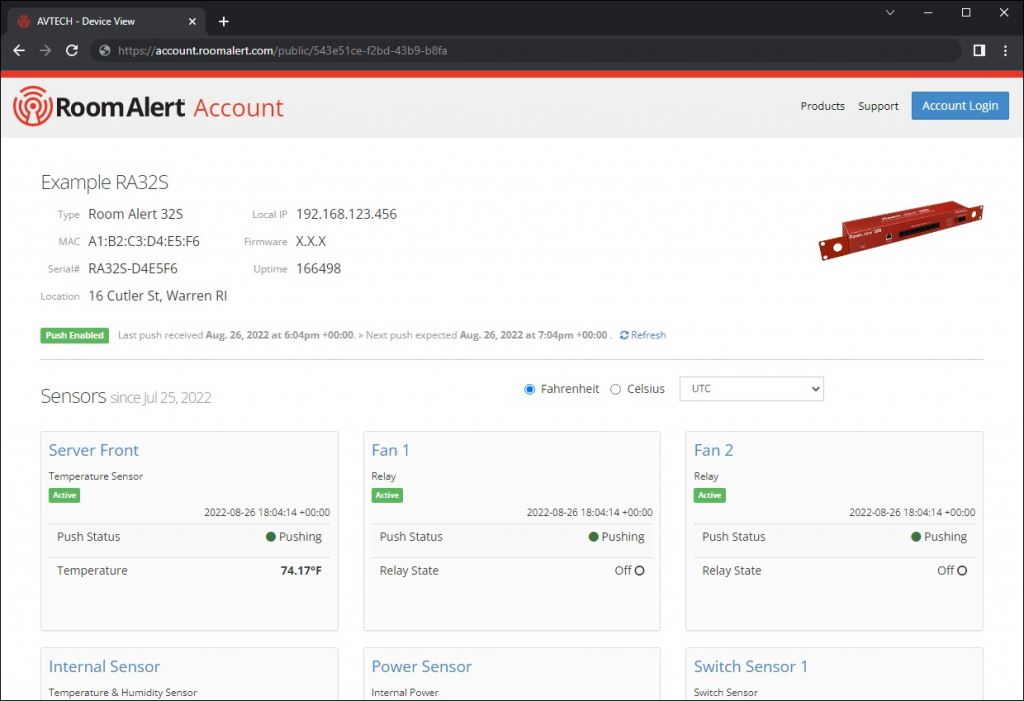The image size is (1024, 701).
Task: Open the browser three-dot menu
Action: (1004, 50)
